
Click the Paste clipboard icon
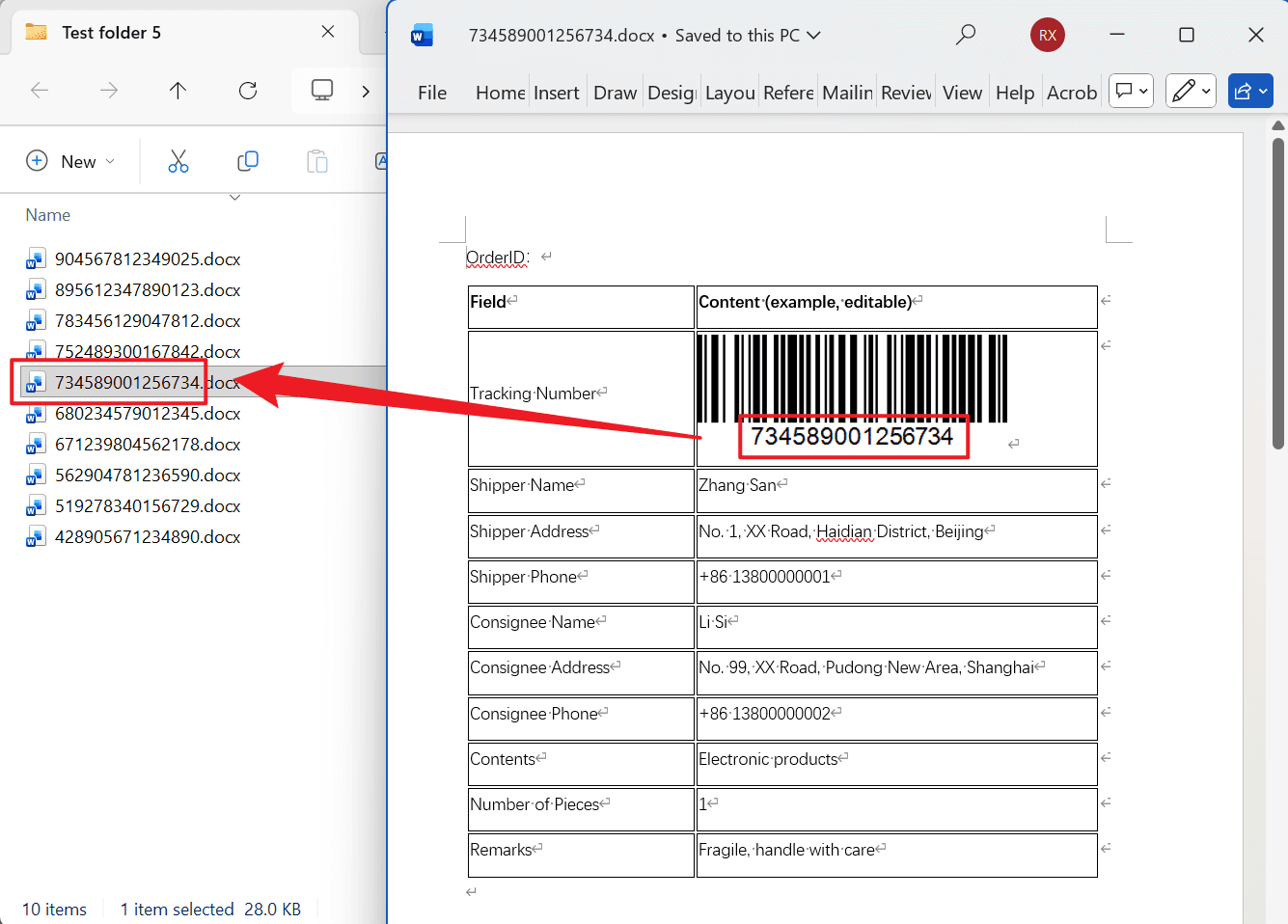[x=317, y=161]
